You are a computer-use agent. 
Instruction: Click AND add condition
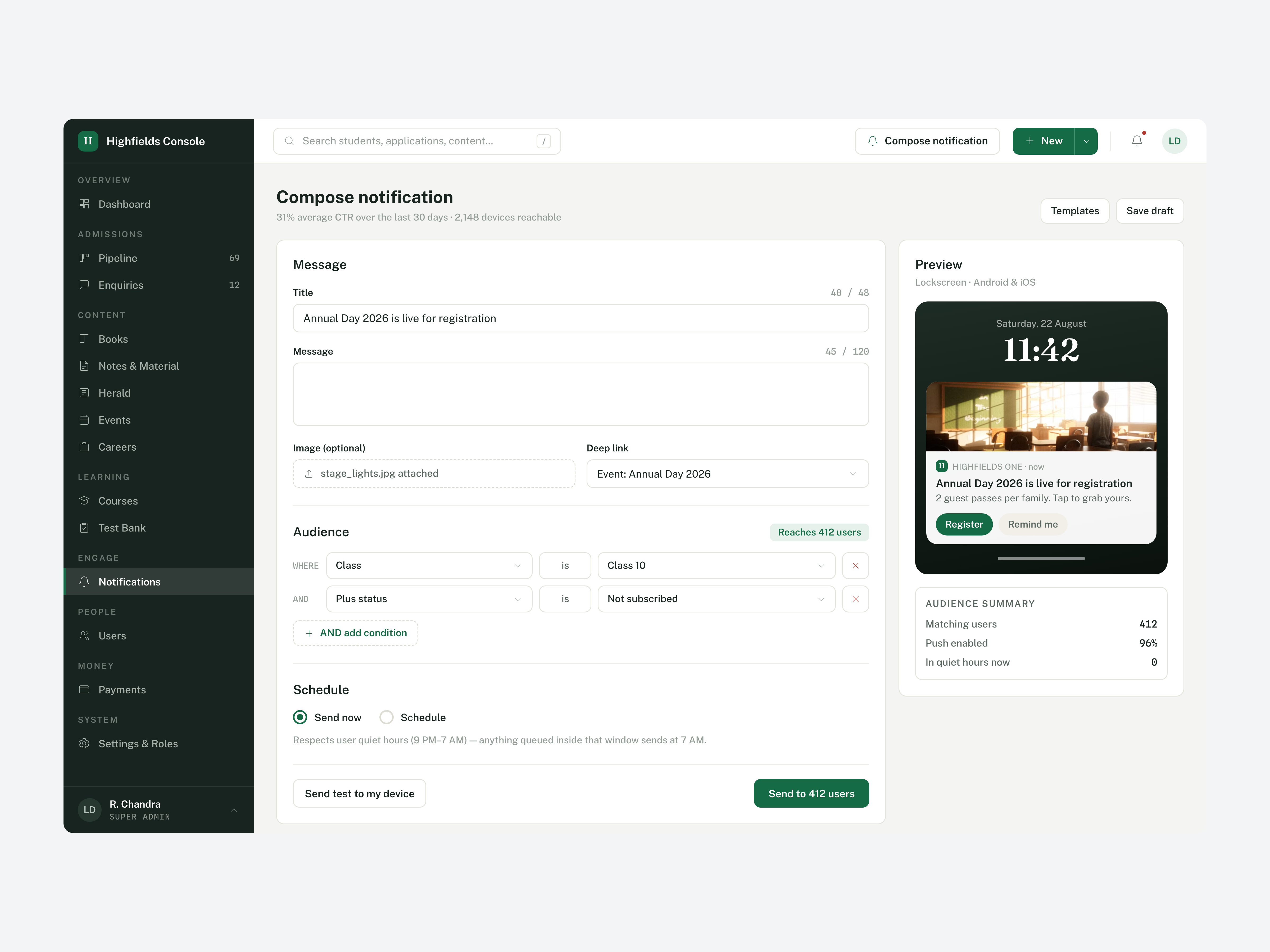pyautogui.click(x=355, y=633)
